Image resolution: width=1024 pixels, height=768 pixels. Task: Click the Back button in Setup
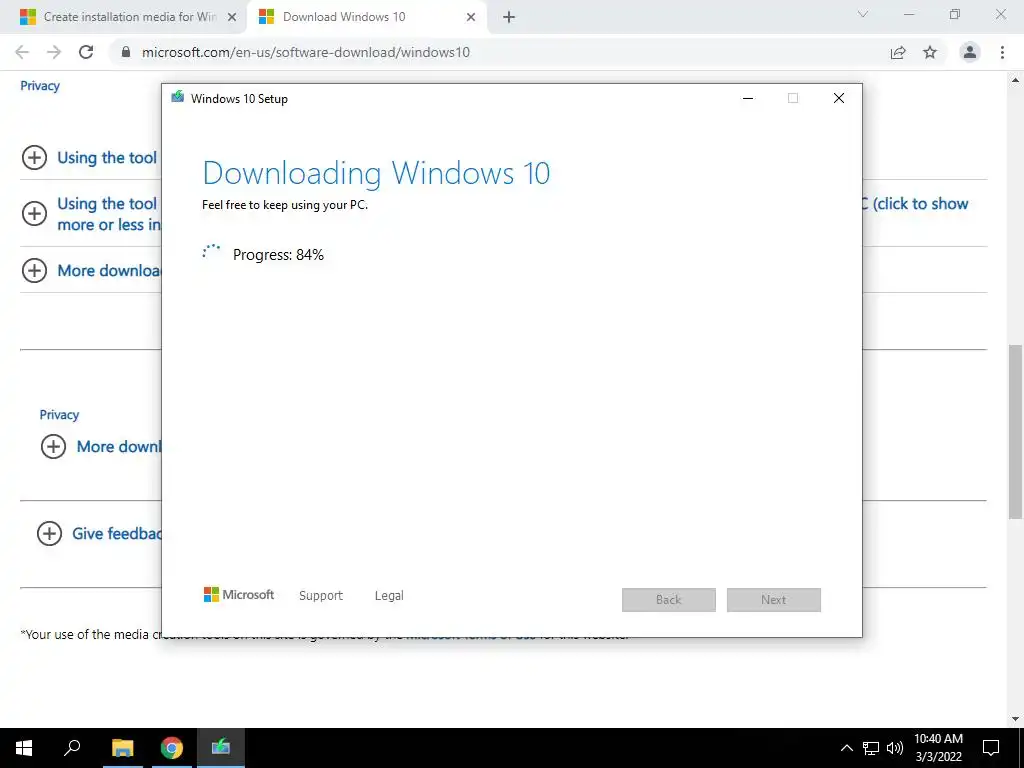[x=669, y=600]
